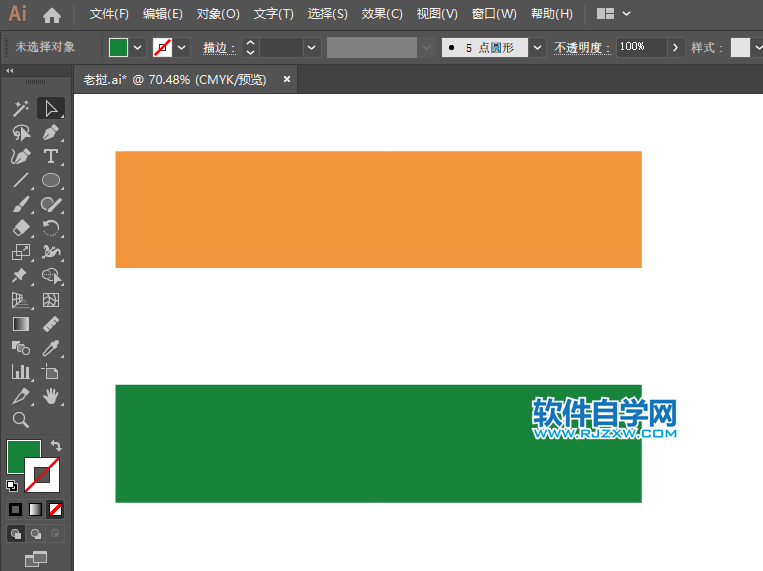The height and width of the screenshot is (571, 763).
Task: Swap fill and stroke colors arrow
Action: pyautogui.click(x=56, y=446)
